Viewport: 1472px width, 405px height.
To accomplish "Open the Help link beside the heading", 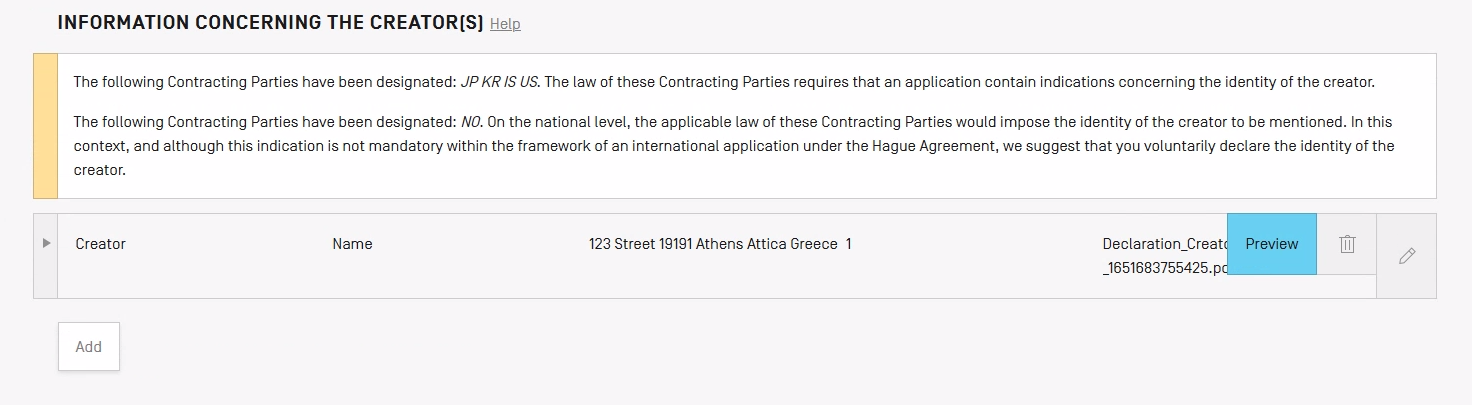I will 505,24.
